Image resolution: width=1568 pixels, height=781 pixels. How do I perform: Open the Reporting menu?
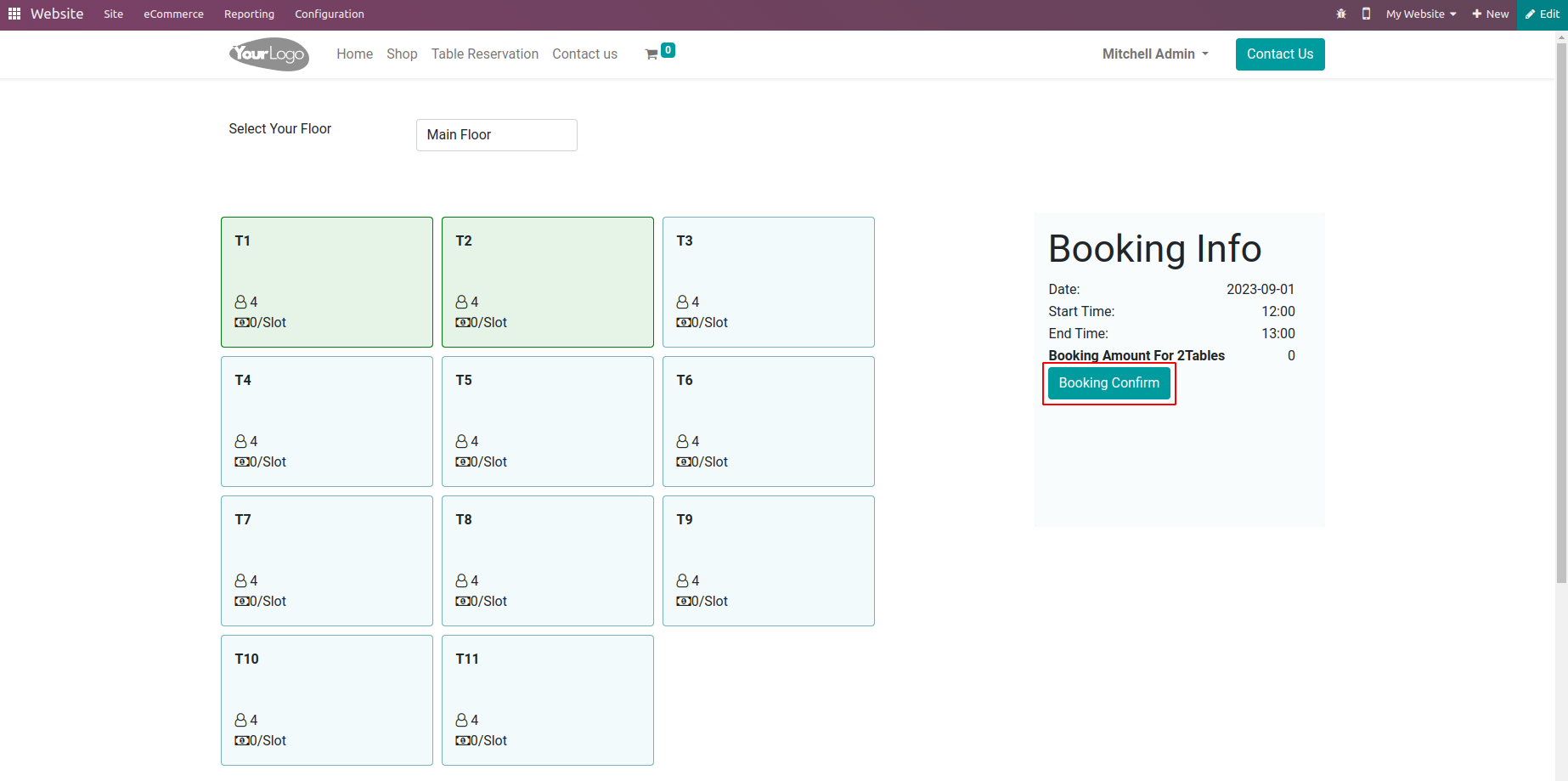click(x=249, y=14)
